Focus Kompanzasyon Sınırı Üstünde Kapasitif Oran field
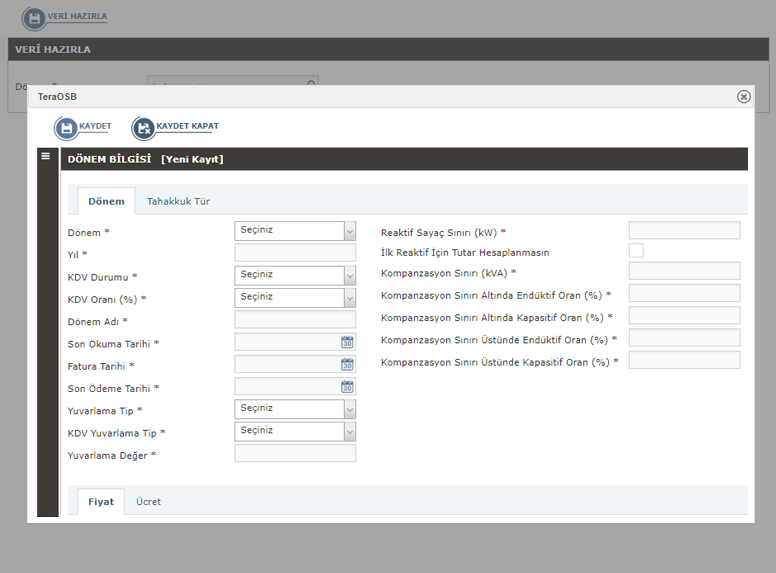Viewport: 776px width, 573px height. click(x=684, y=360)
